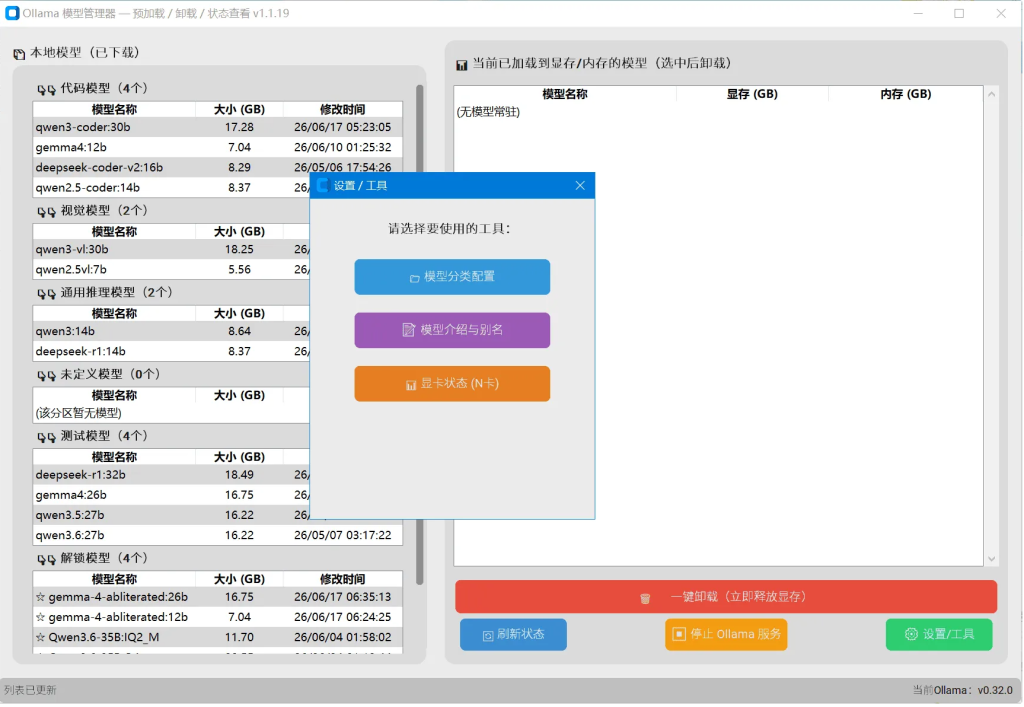Click the 26/05/07 03:17:22 timestamp cell

pos(342,535)
